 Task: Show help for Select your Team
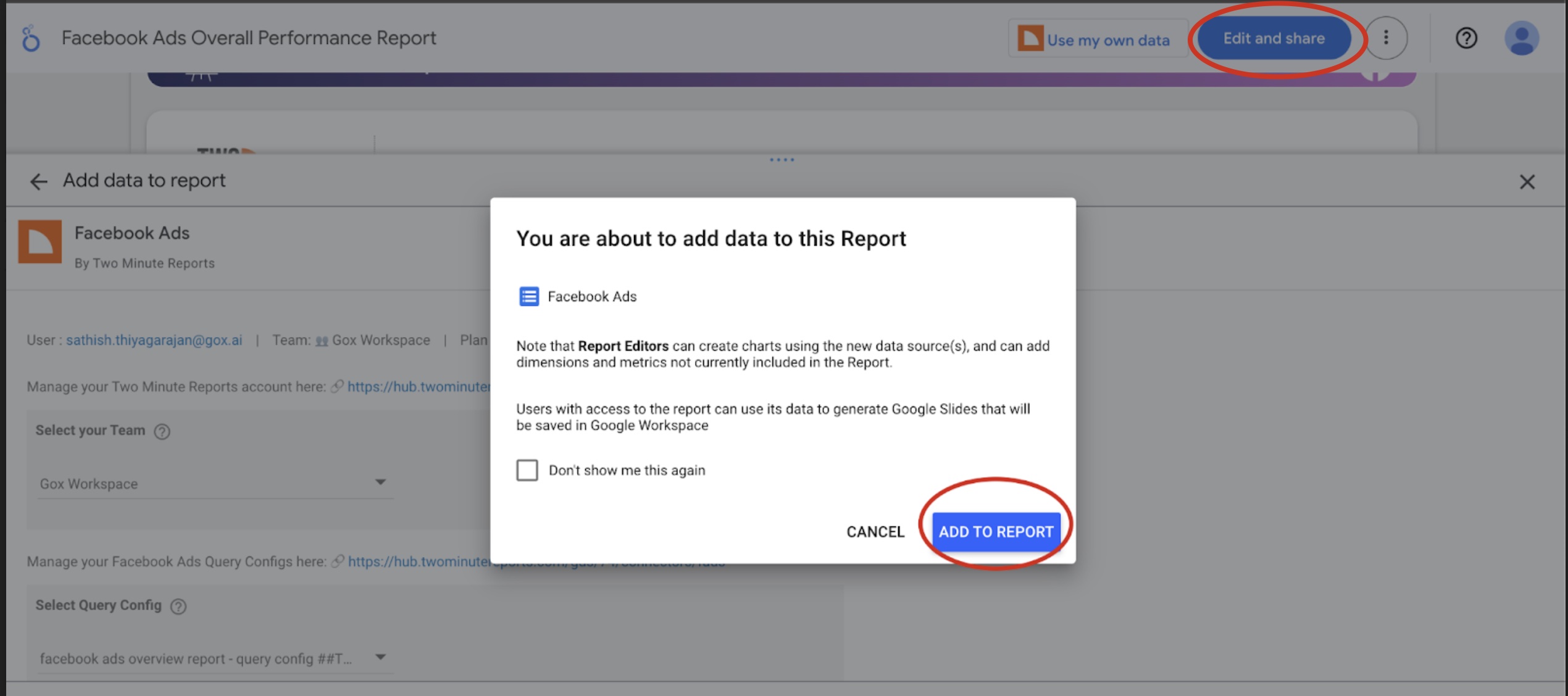tap(162, 431)
